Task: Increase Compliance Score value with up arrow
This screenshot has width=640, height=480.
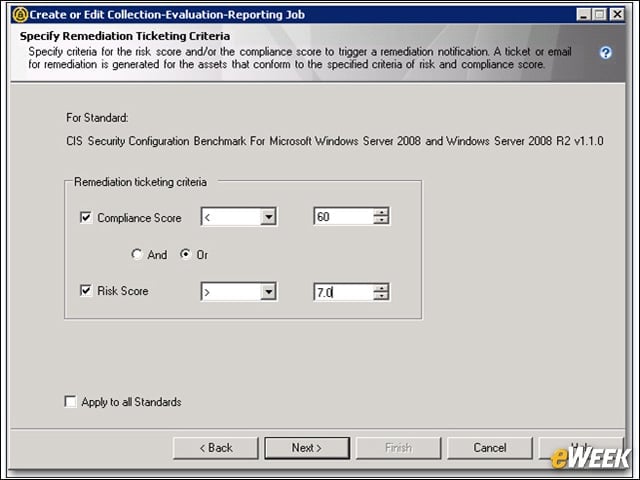Action: (x=381, y=212)
